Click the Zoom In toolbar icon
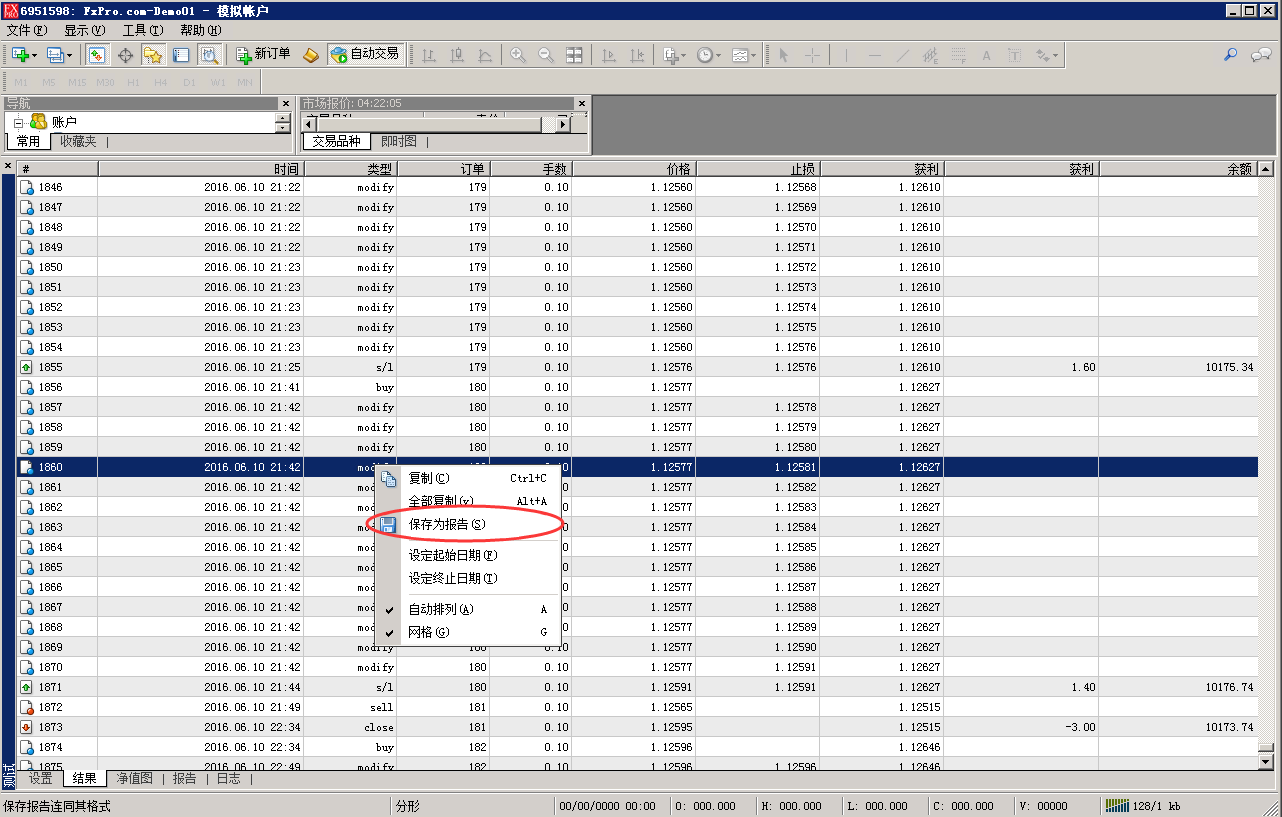1282x817 pixels. point(518,55)
